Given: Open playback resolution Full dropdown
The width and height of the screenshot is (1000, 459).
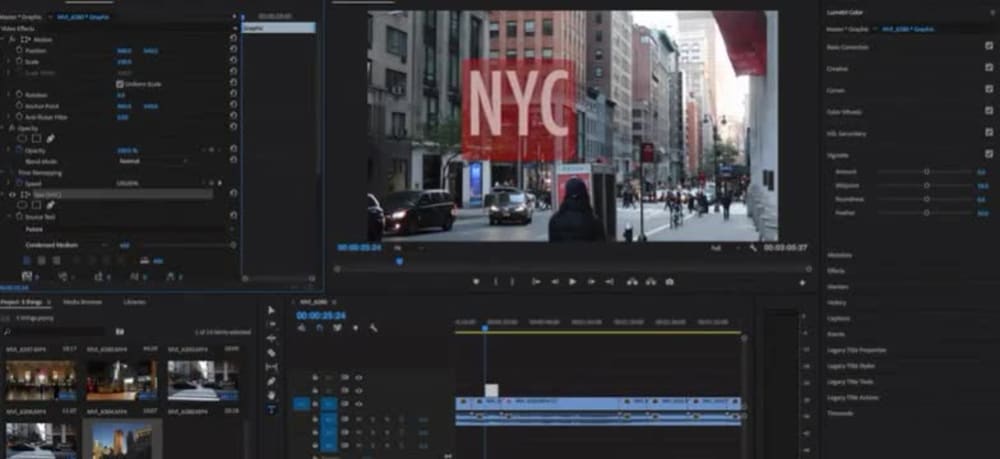Looking at the screenshot, I should pos(725,248).
